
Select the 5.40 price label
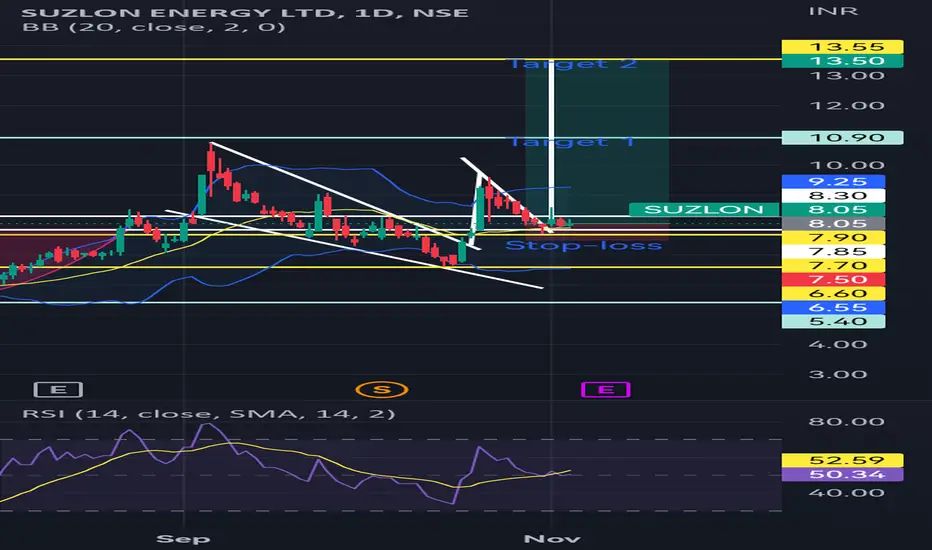click(x=833, y=322)
